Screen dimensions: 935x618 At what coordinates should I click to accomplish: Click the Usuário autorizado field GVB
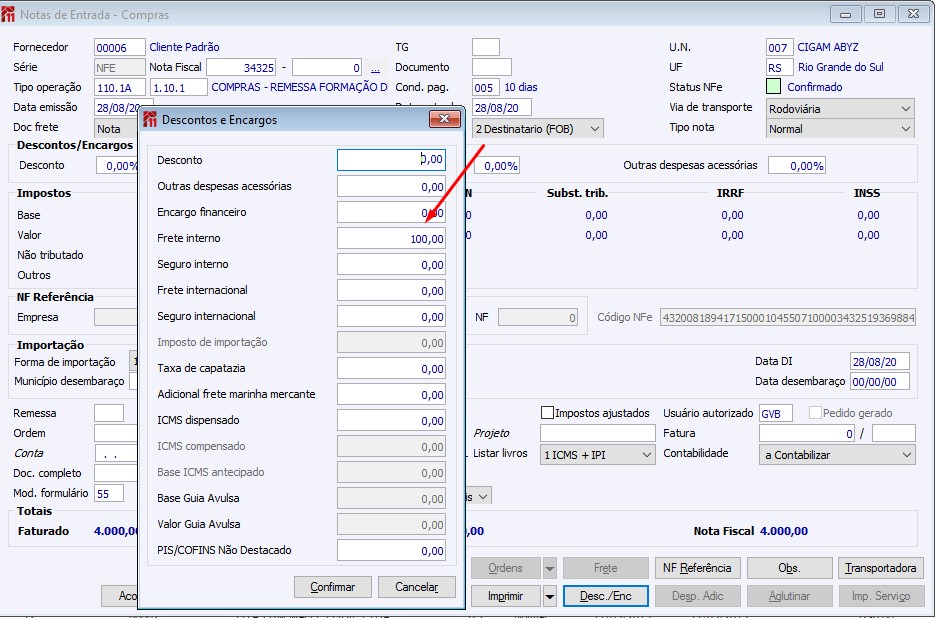[776, 413]
